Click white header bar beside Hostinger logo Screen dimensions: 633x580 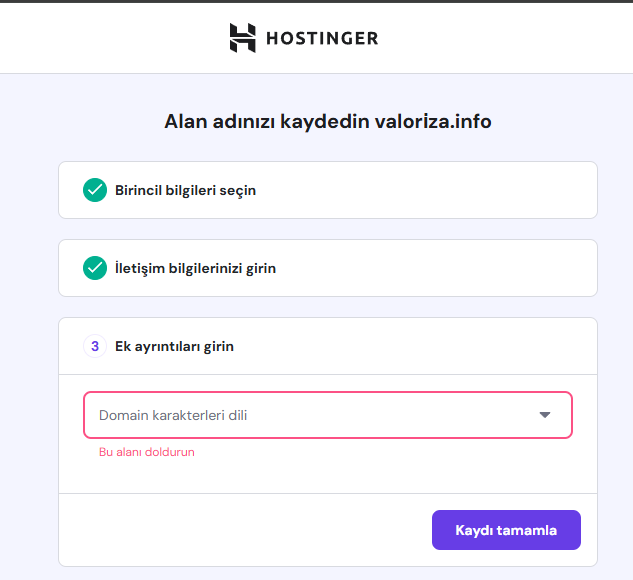[505, 38]
